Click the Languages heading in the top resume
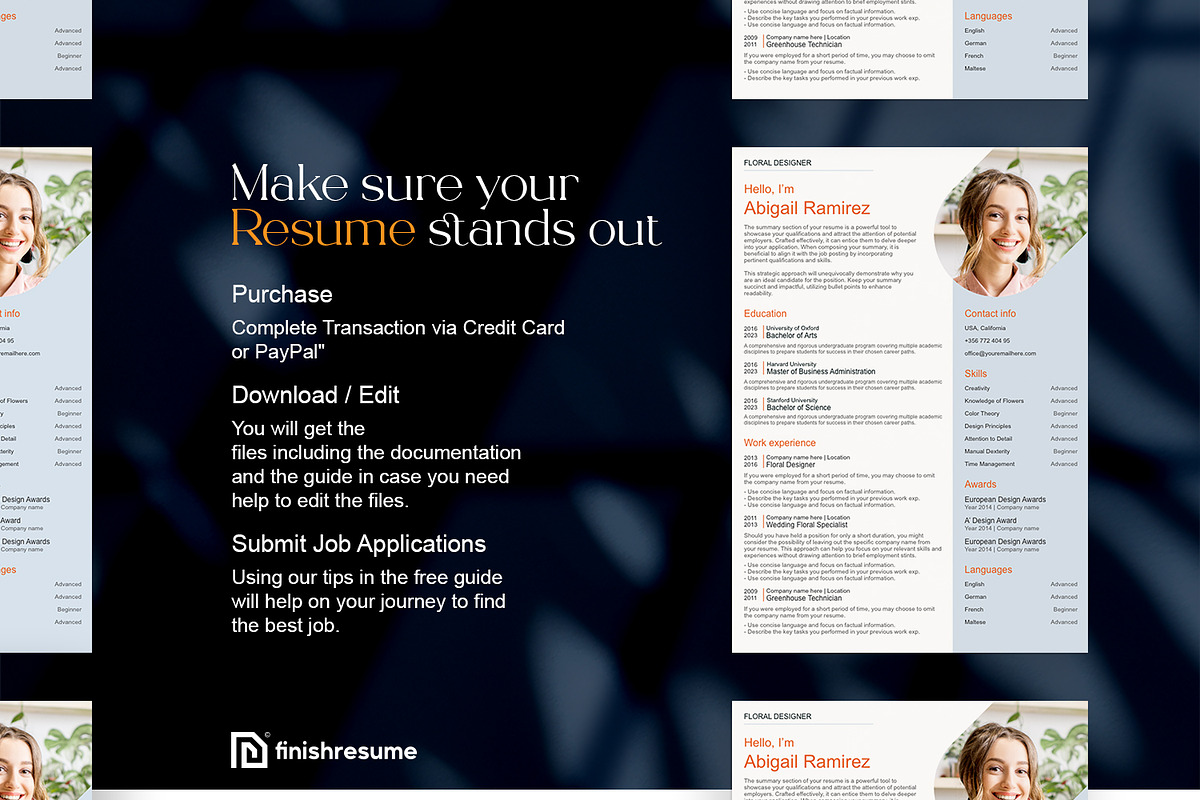Image resolution: width=1200 pixels, height=800 pixels. click(988, 16)
